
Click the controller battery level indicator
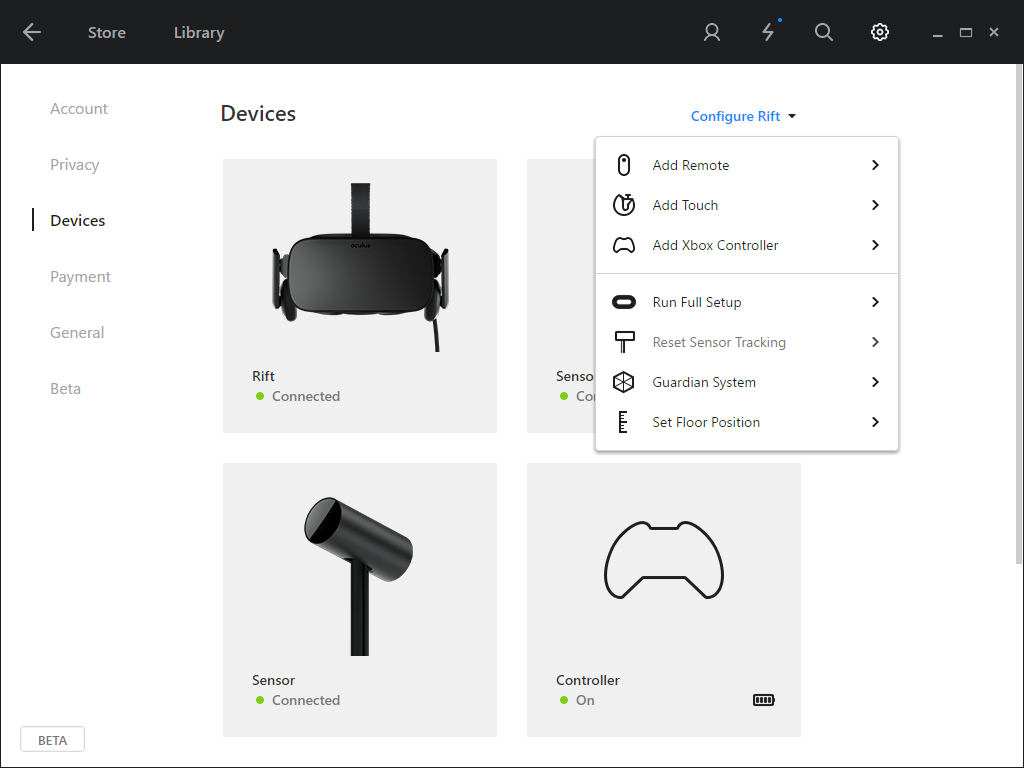(x=763, y=700)
